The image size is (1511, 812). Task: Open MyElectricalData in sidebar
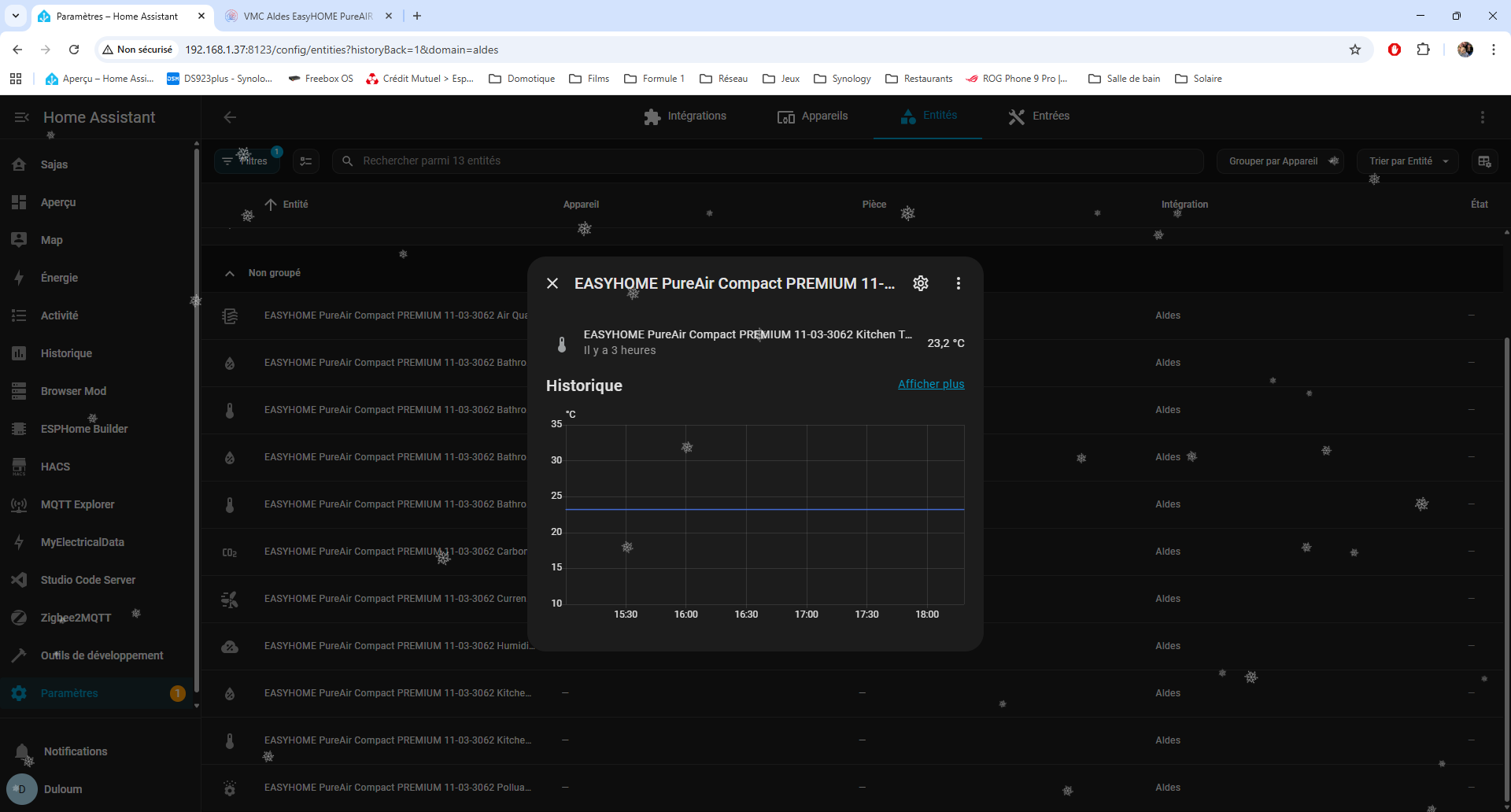[97, 542]
